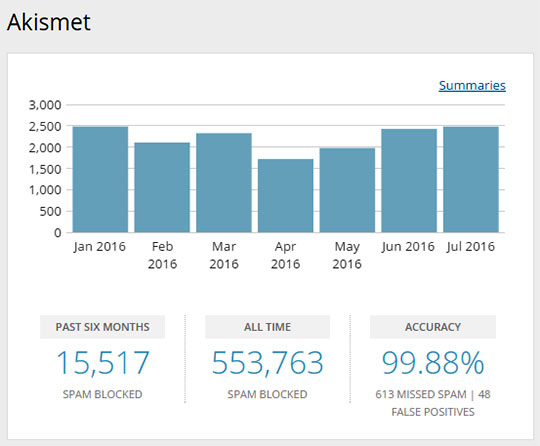540x446 pixels.
Task: Click the Jul 2016 axis label
Action: click(x=471, y=247)
